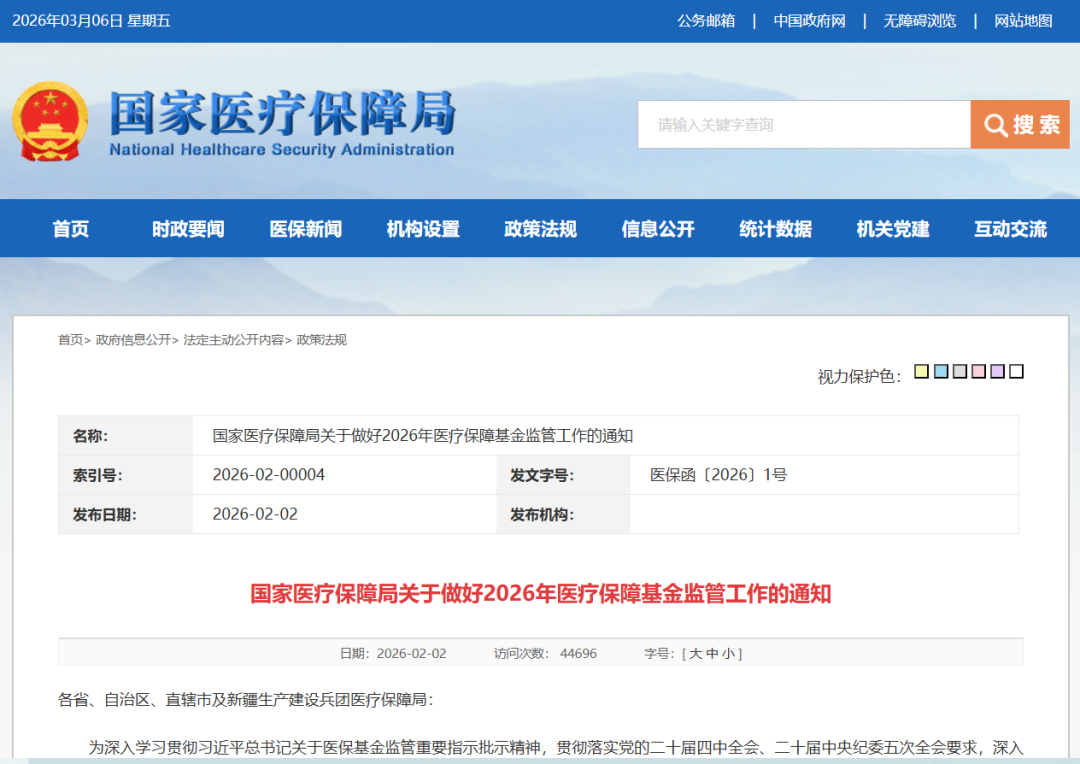This screenshot has width=1080, height=764.
Task: Select the gray eye-protection color swatch
Action: coord(959,371)
